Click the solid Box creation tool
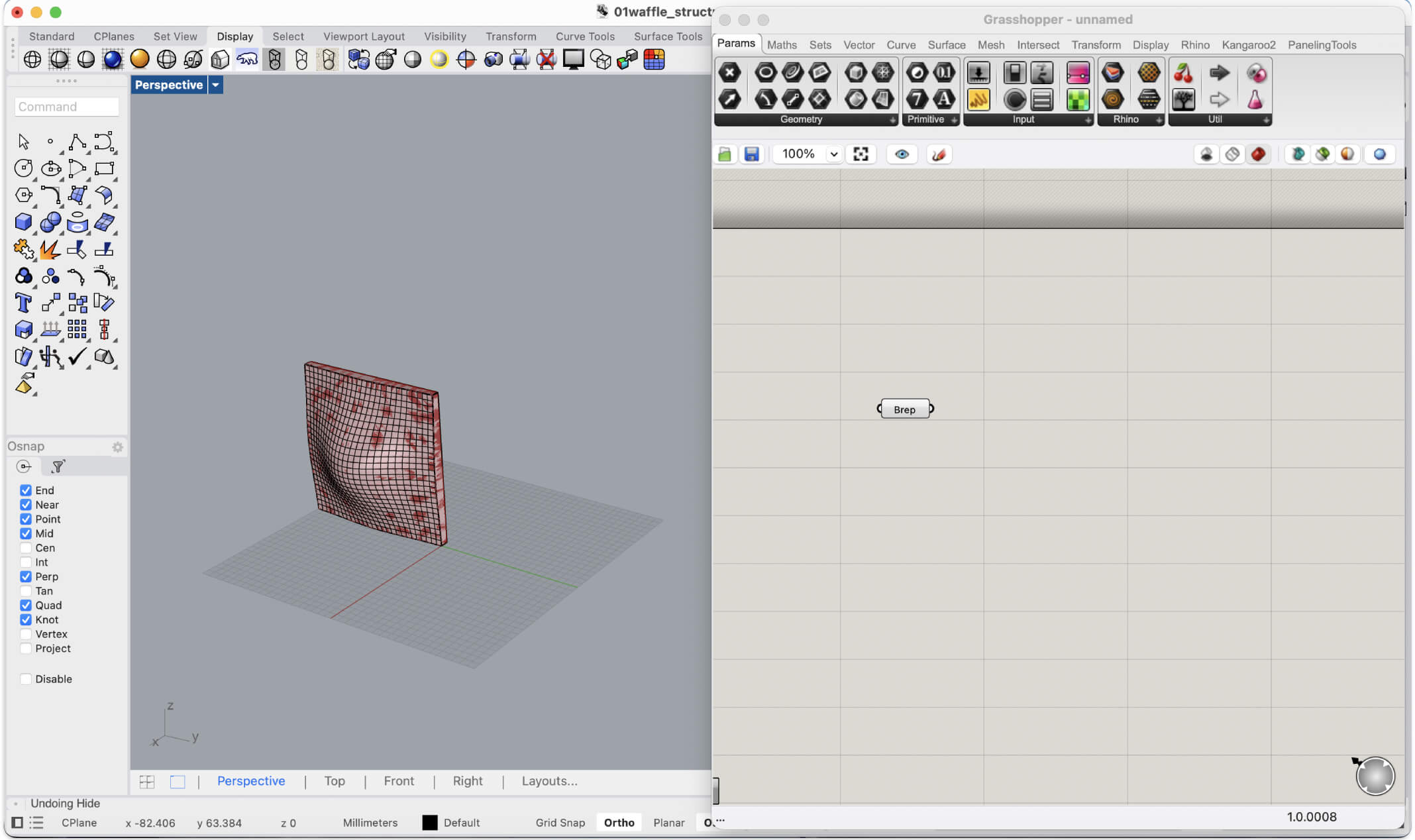This screenshot has height=840, width=1415. (x=23, y=222)
